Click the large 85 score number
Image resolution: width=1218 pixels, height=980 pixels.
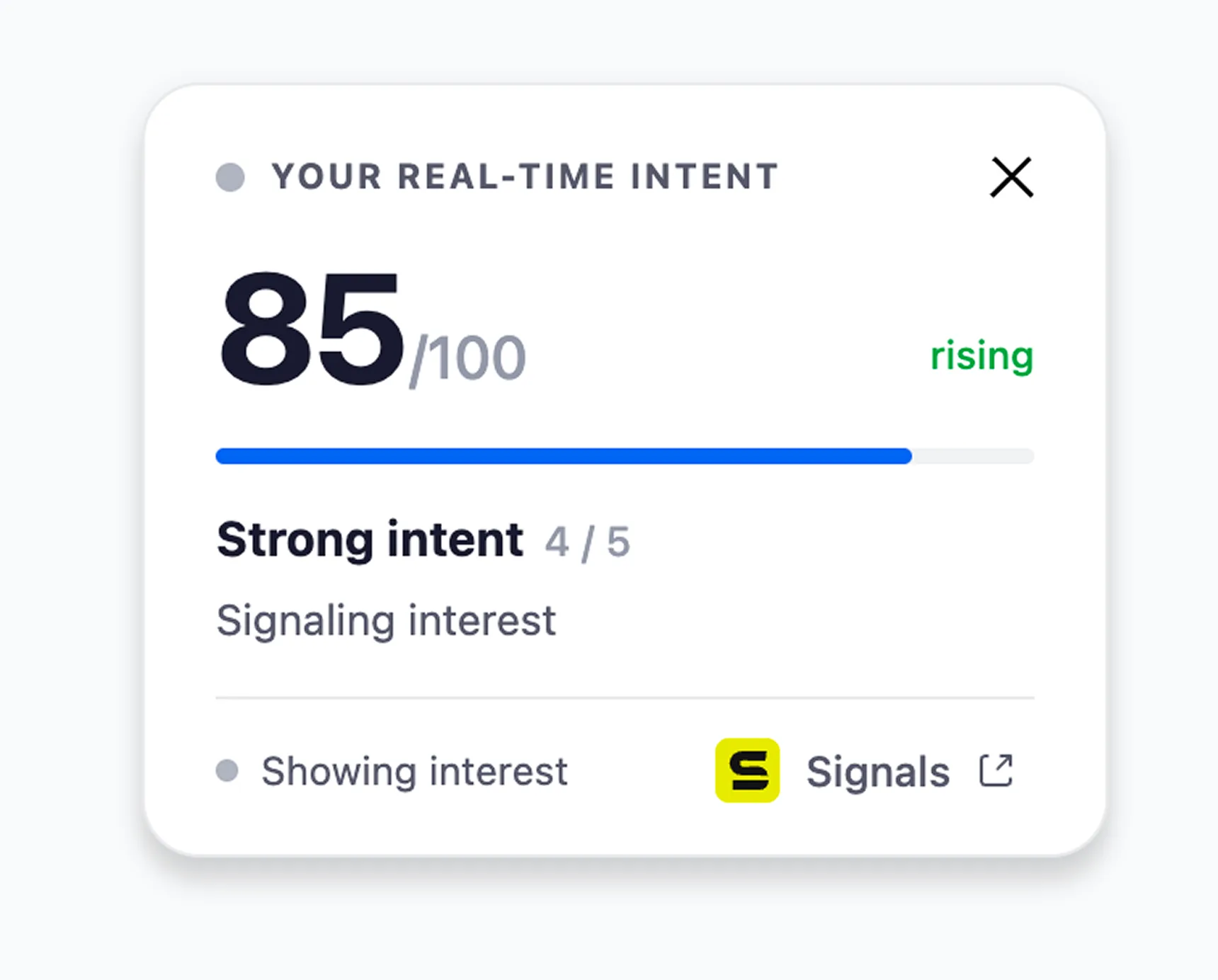(312, 329)
